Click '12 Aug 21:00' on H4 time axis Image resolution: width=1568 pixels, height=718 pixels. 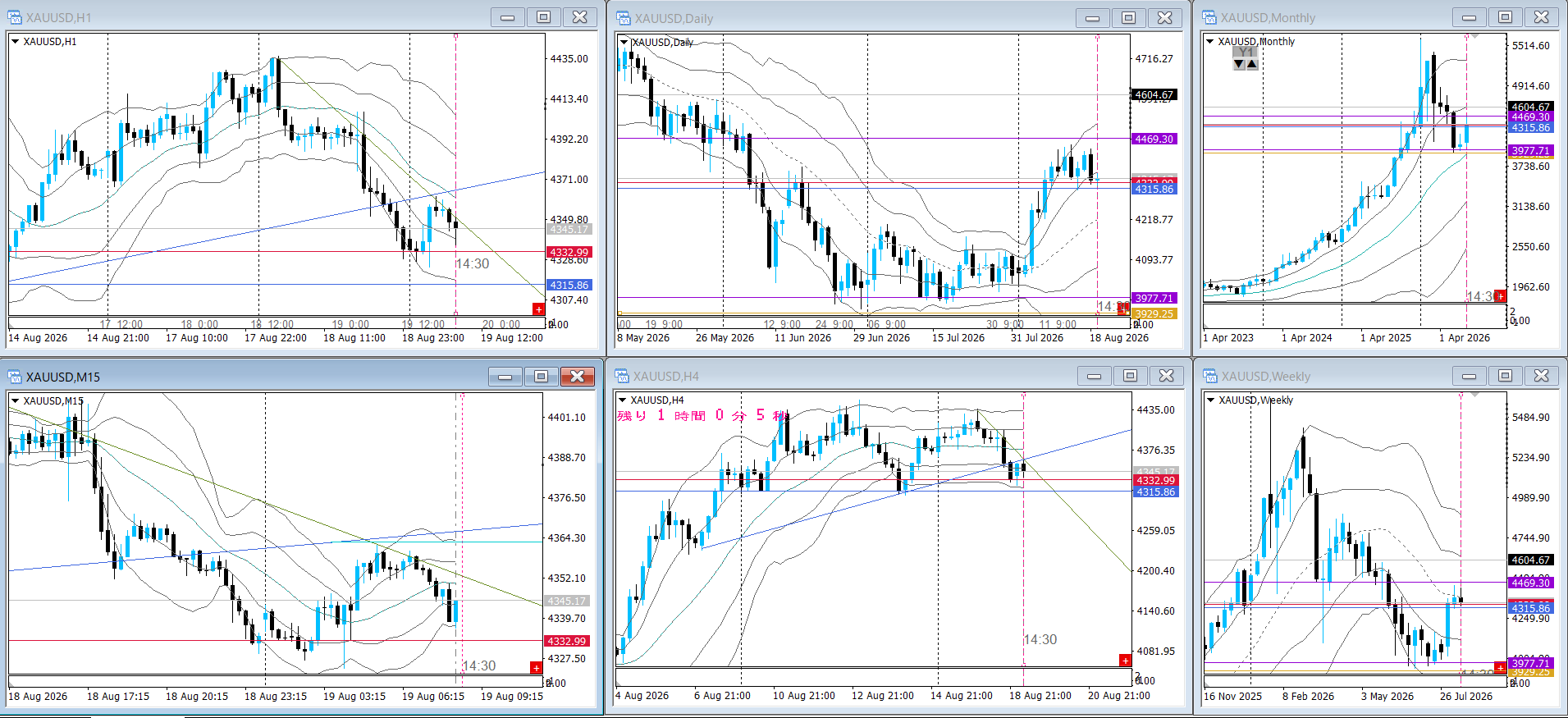click(883, 695)
